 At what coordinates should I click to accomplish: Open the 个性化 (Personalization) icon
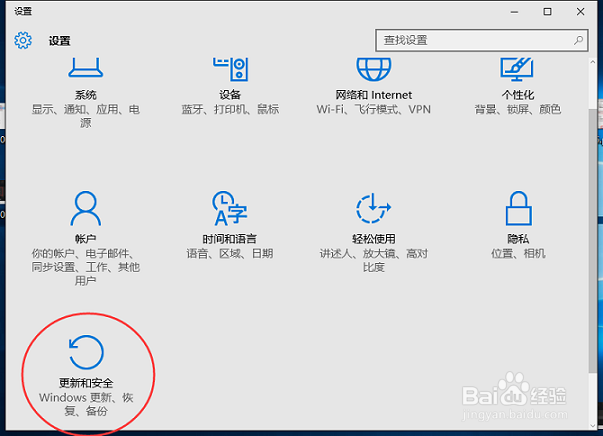coord(517,69)
